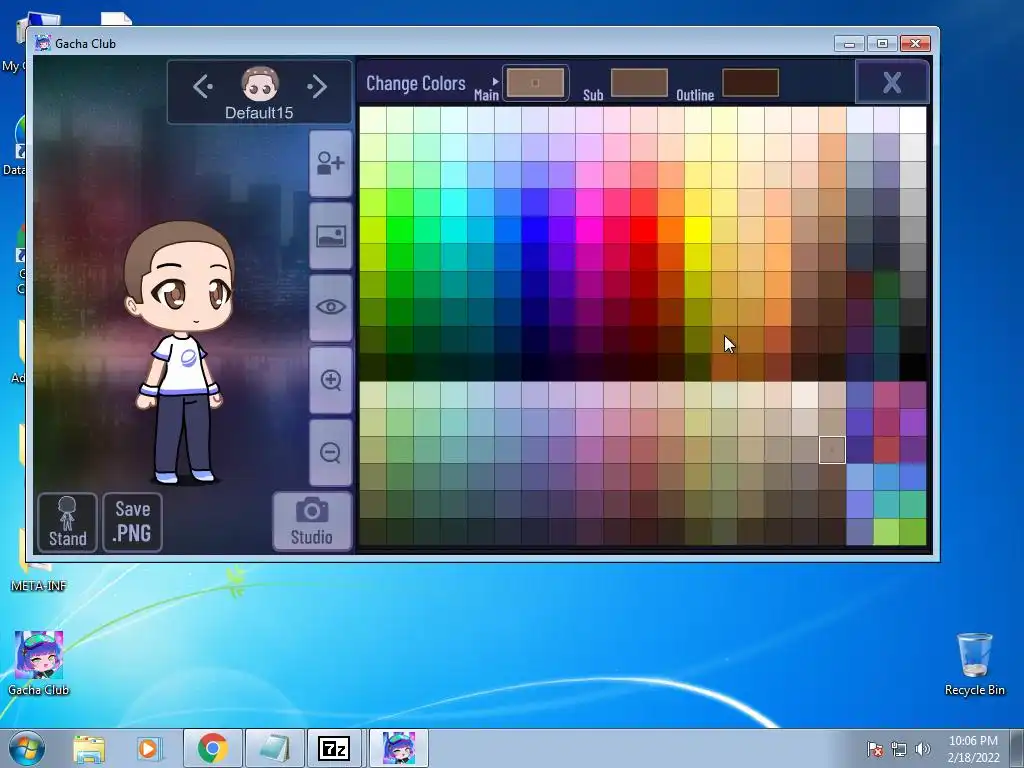Click the Default15 character name
Viewport: 1024px width, 768px height.
[x=259, y=112]
